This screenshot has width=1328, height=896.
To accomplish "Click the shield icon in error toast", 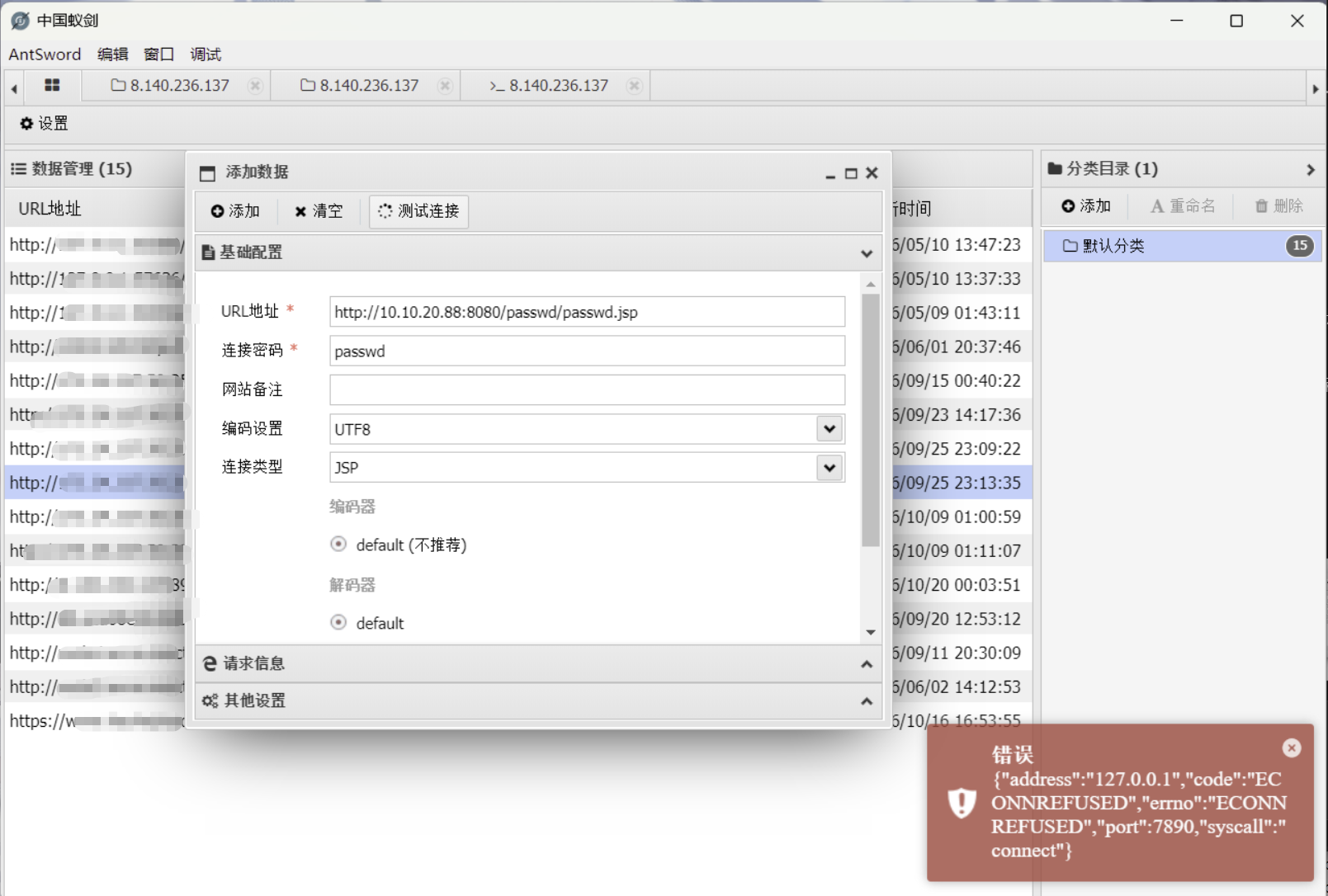I will [962, 803].
